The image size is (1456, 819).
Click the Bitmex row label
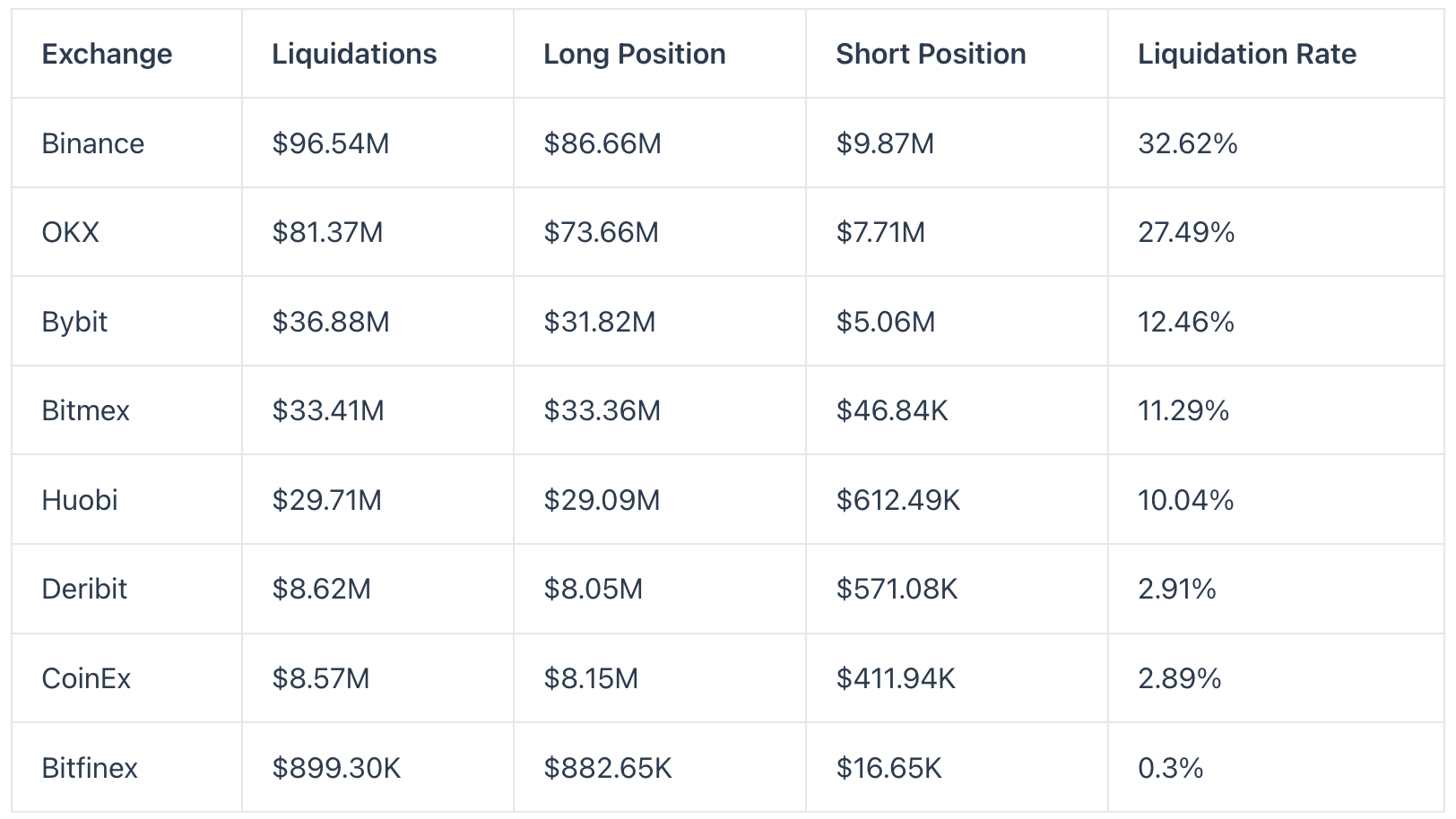click(x=85, y=410)
